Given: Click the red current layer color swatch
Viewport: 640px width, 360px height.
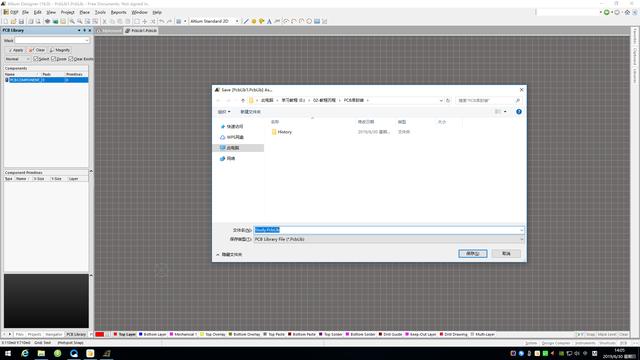Looking at the screenshot, I should (x=100, y=334).
